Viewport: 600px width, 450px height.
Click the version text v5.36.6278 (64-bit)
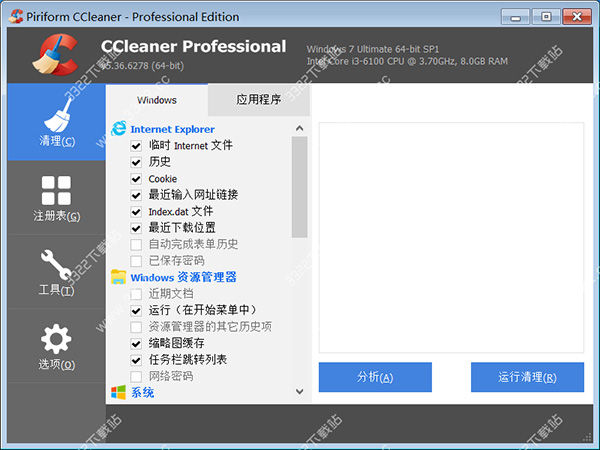(x=142, y=66)
